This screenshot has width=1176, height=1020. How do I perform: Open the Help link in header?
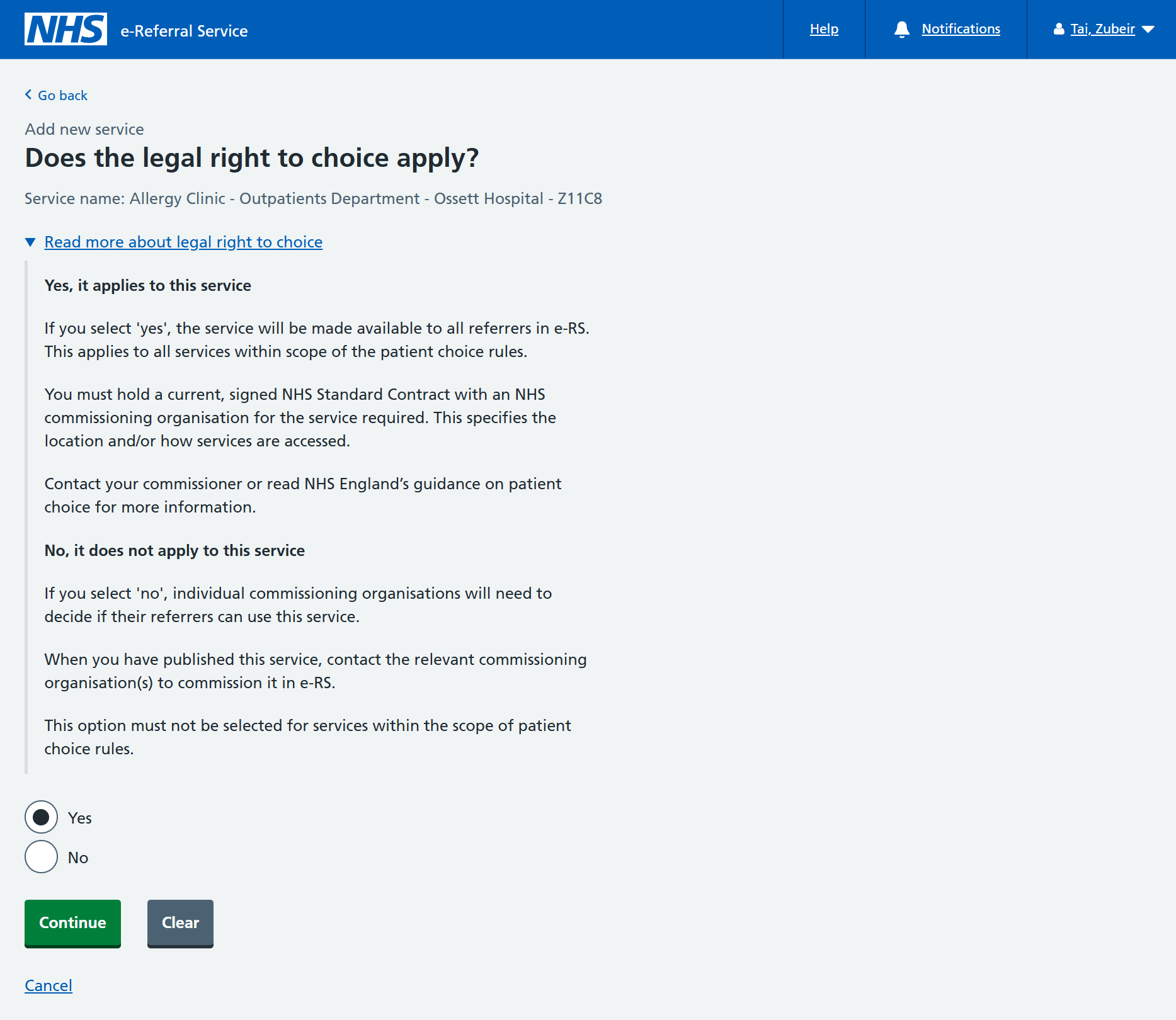824,29
